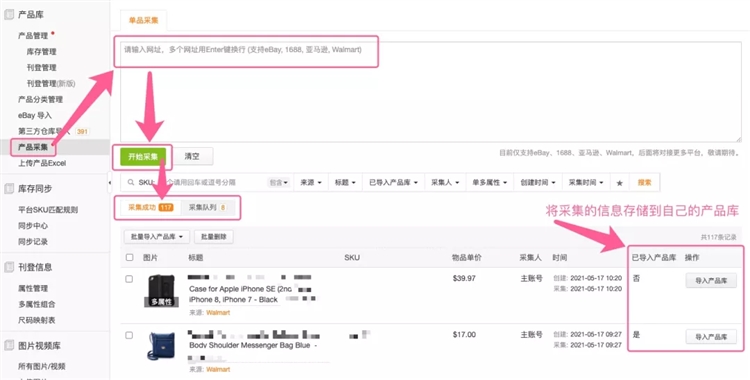The height and width of the screenshot is (380, 750).
Task: Open 产品采集 in the sidebar
Action: (33, 147)
